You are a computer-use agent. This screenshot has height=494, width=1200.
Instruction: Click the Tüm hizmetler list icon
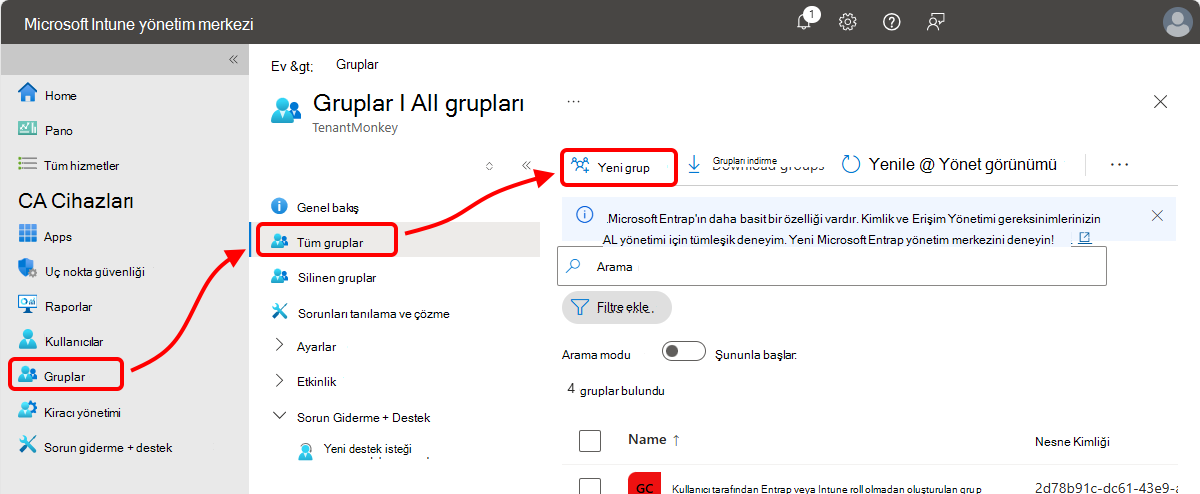click(28, 164)
